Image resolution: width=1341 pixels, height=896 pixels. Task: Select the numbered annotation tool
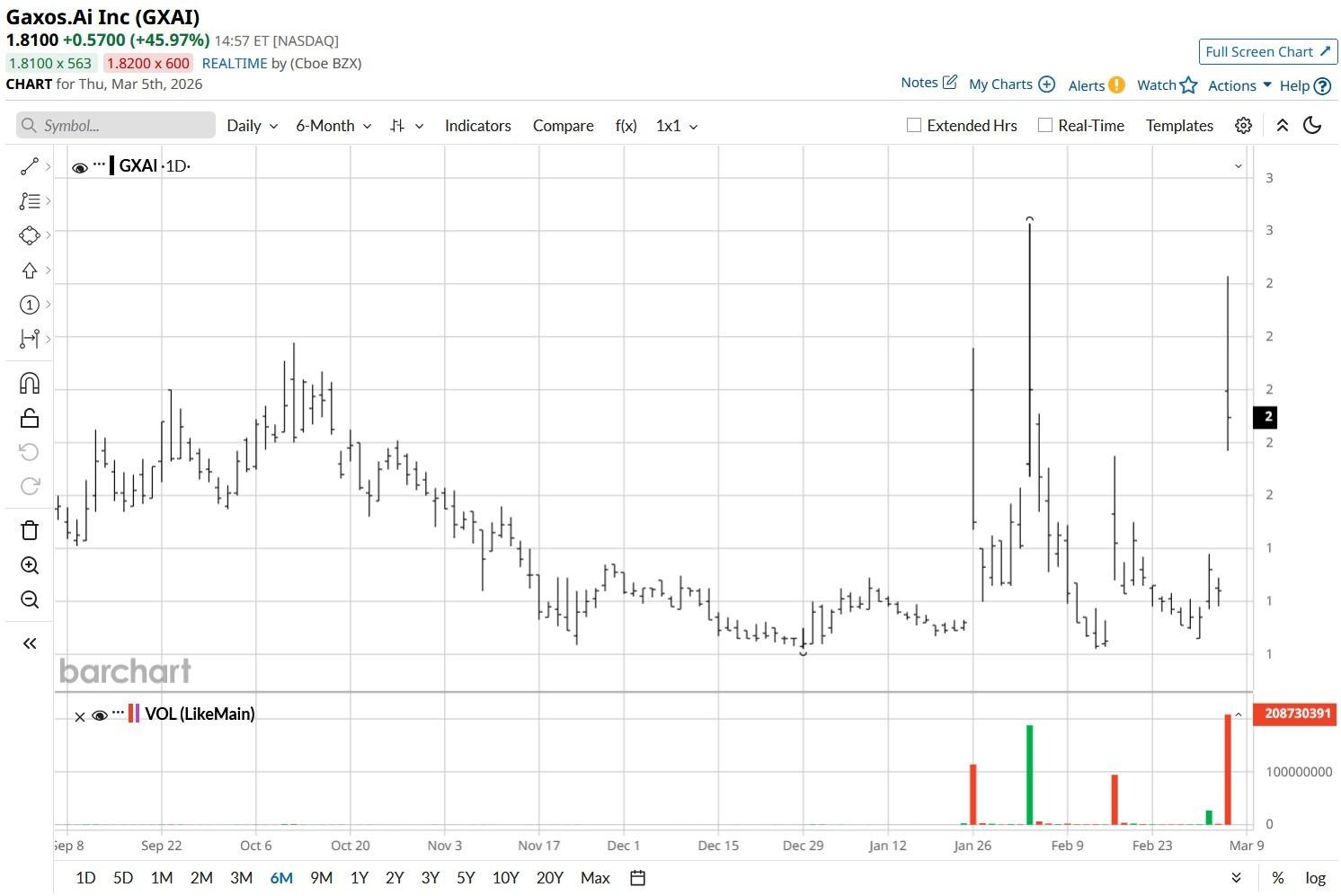(x=29, y=305)
